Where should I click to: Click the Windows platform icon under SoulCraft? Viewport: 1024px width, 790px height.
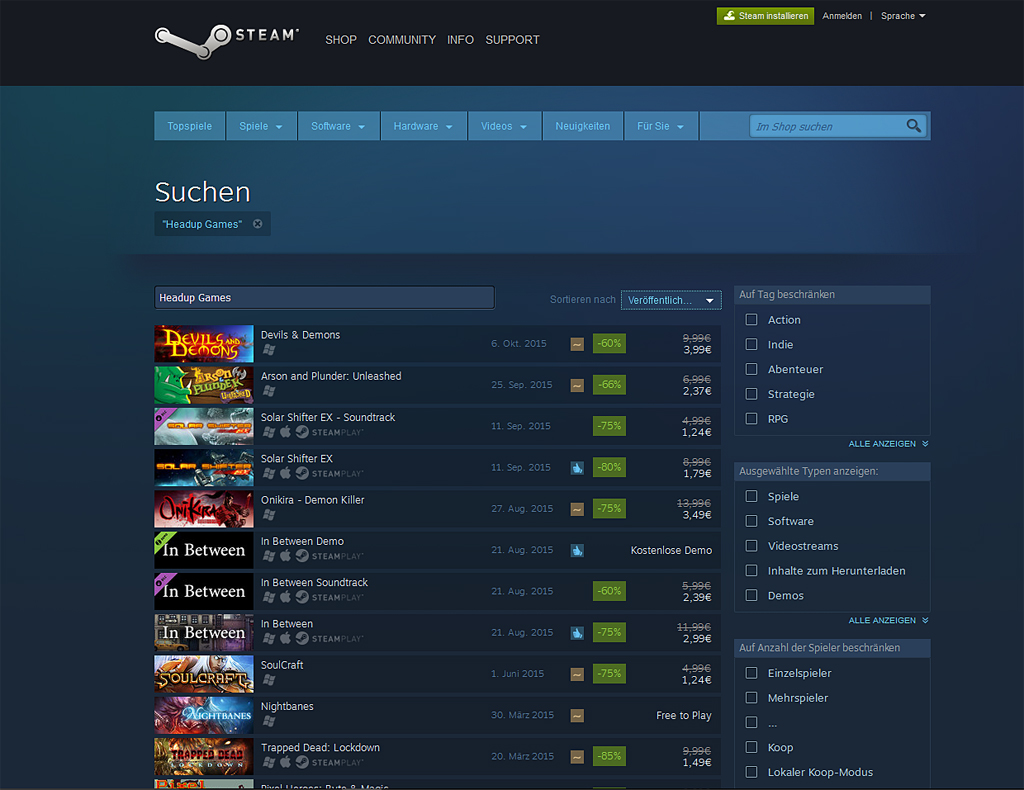(268, 680)
